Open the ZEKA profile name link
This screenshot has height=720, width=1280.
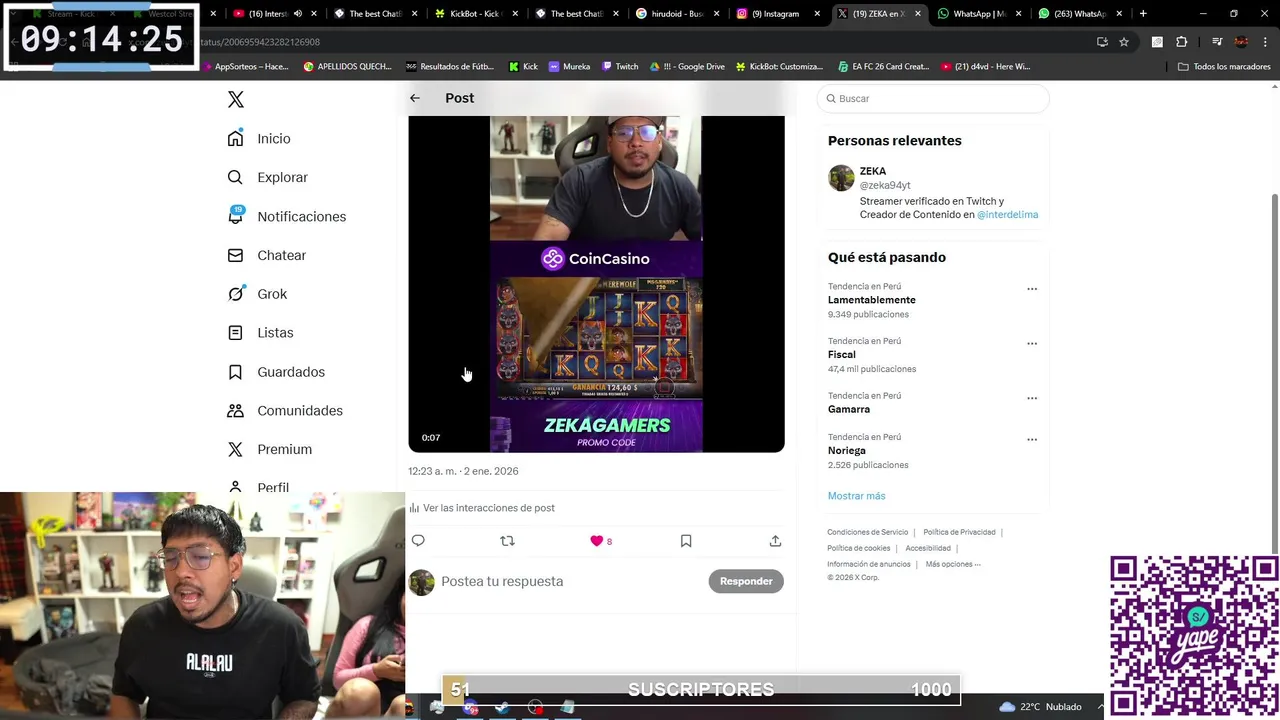(x=873, y=171)
